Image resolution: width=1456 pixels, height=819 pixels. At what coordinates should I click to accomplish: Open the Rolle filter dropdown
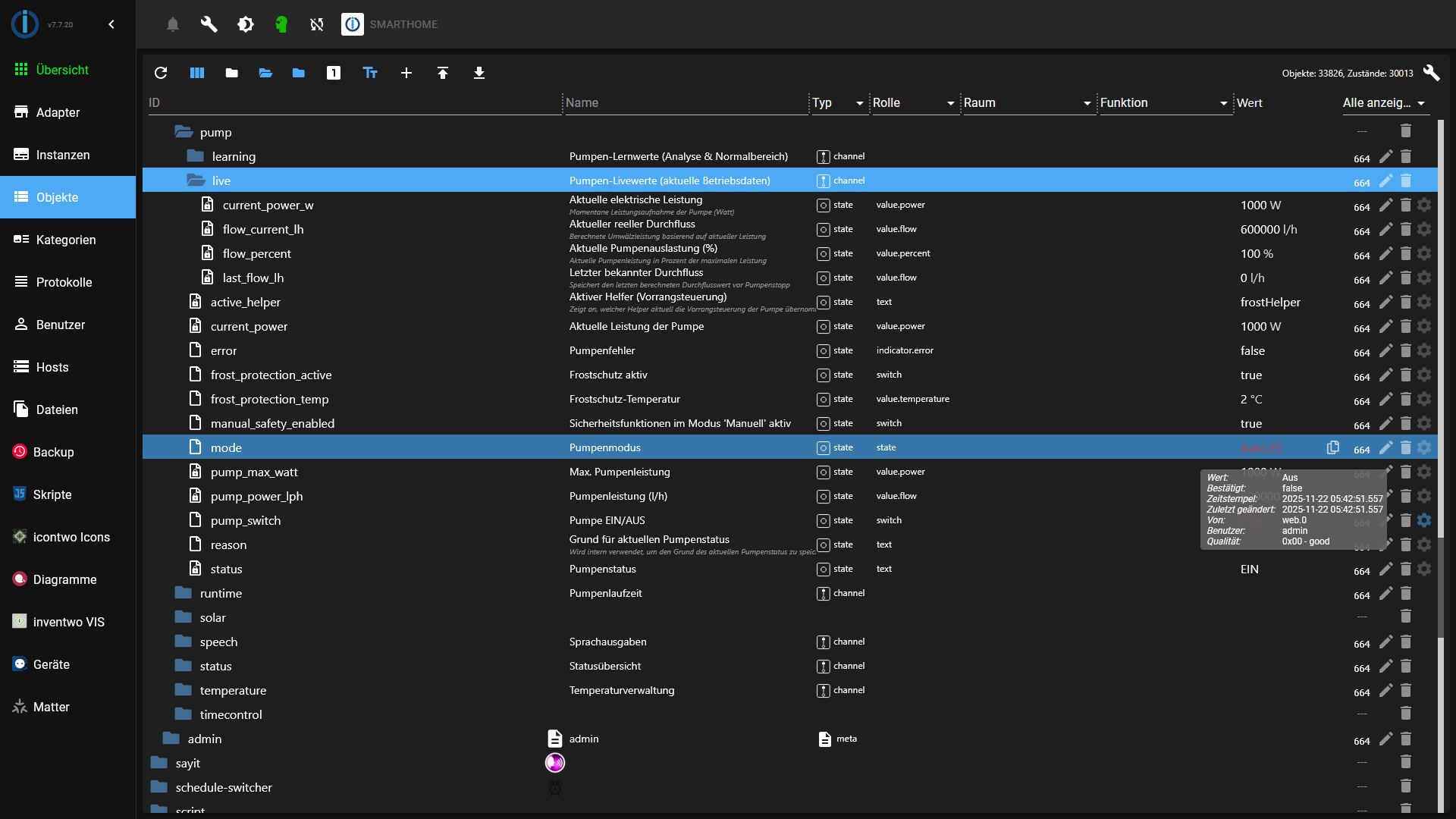point(949,103)
